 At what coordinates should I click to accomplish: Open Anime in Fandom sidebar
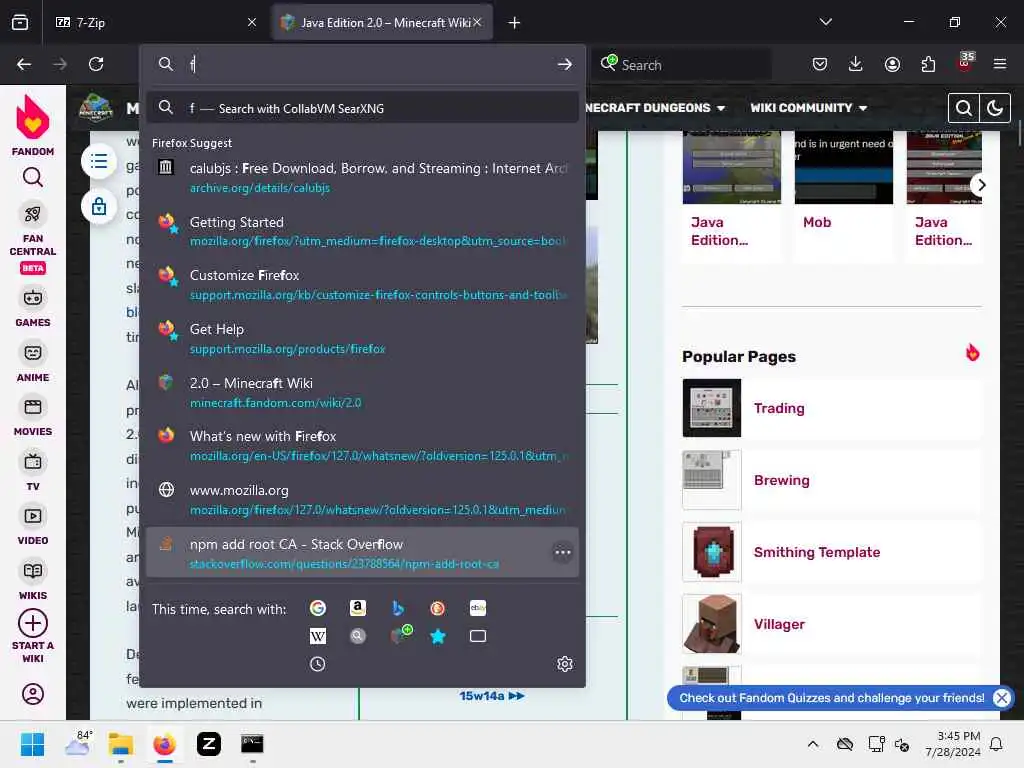tap(33, 362)
